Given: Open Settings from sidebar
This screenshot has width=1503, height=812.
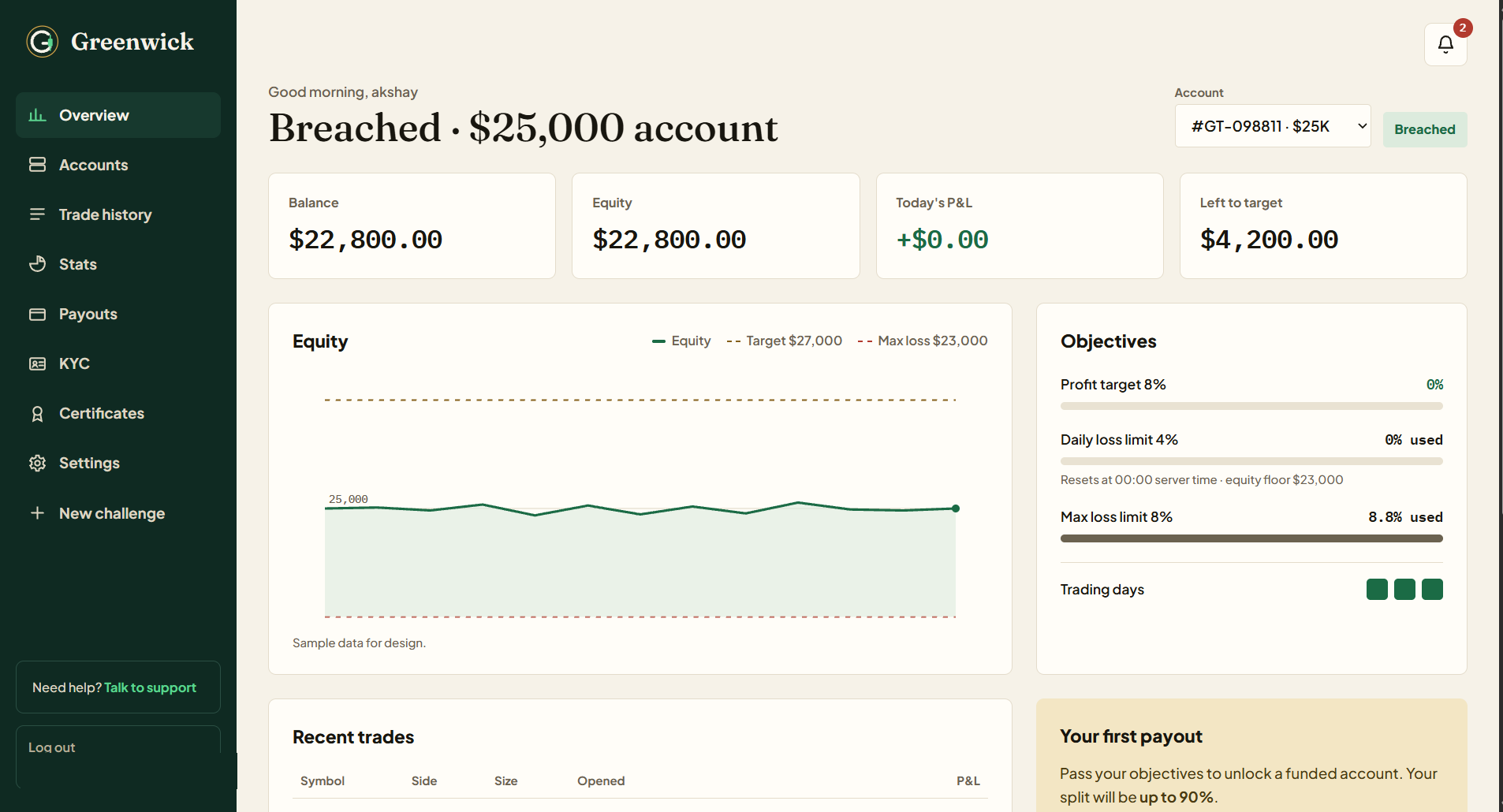Looking at the screenshot, I should [x=118, y=463].
